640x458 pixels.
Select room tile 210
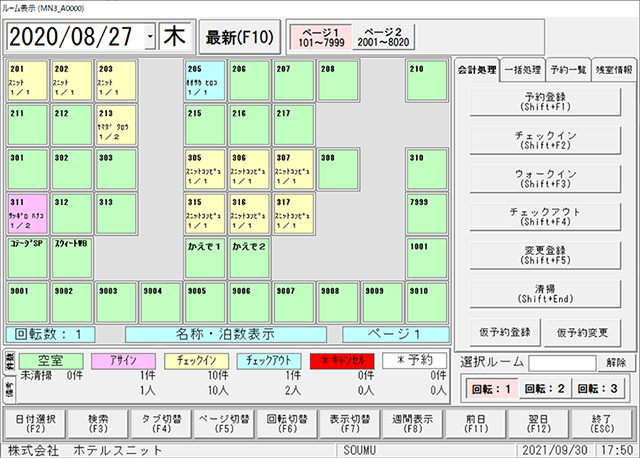click(x=427, y=80)
